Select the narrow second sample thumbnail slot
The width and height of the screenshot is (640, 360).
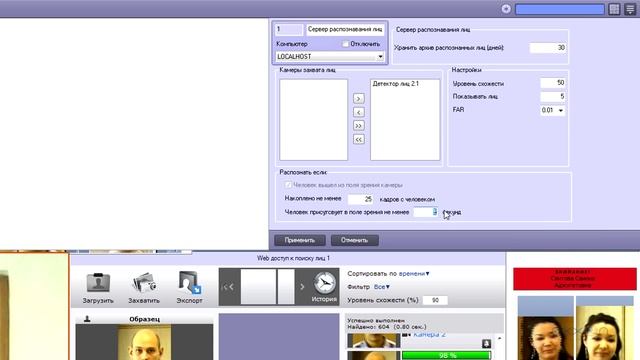286,286
